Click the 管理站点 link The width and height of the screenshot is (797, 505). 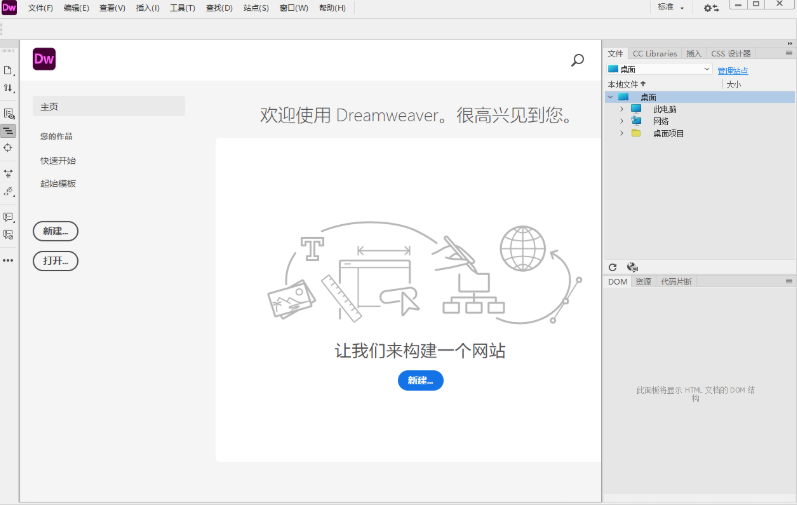(732, 70)
